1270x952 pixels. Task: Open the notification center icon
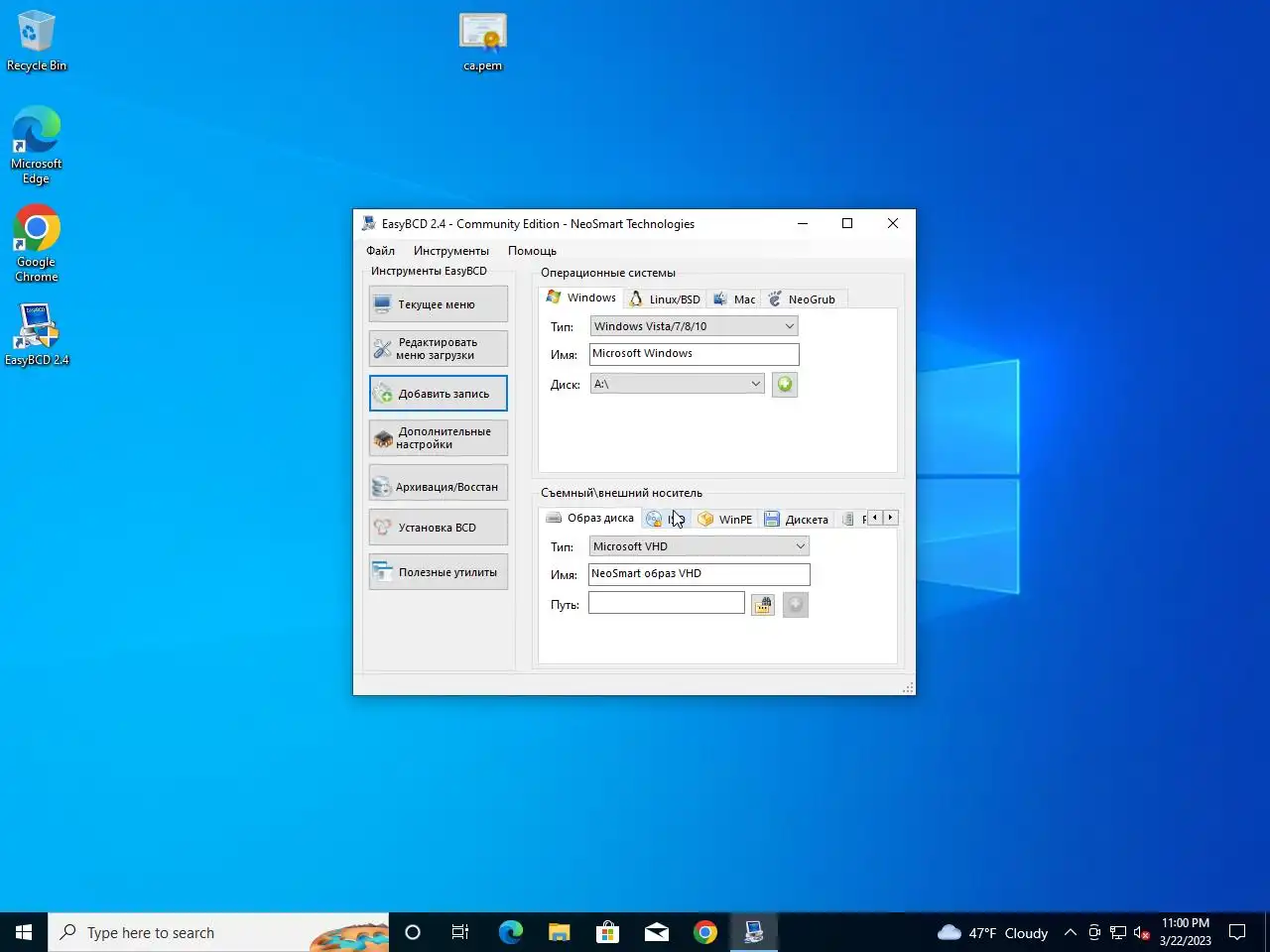point(1237,932)
